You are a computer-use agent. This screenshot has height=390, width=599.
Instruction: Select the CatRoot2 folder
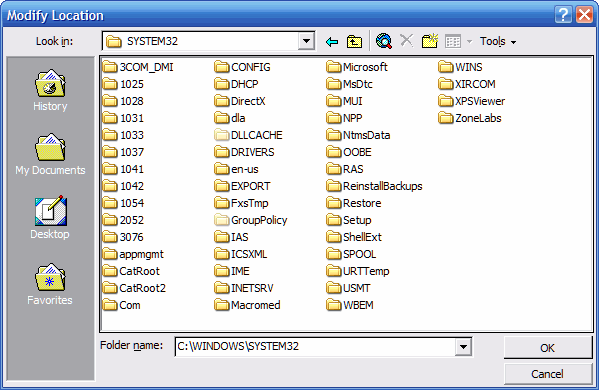134,288
